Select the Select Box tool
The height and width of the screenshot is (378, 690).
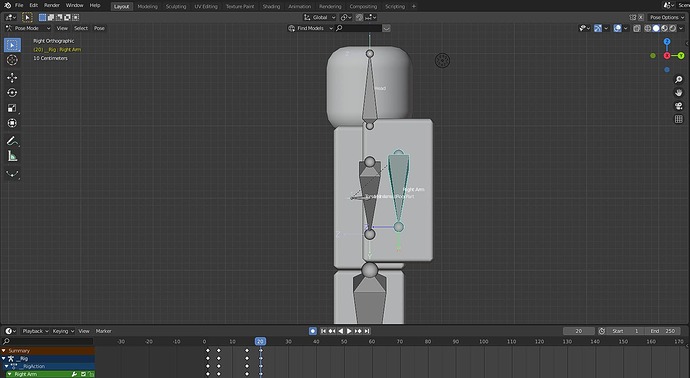point(12,45)
